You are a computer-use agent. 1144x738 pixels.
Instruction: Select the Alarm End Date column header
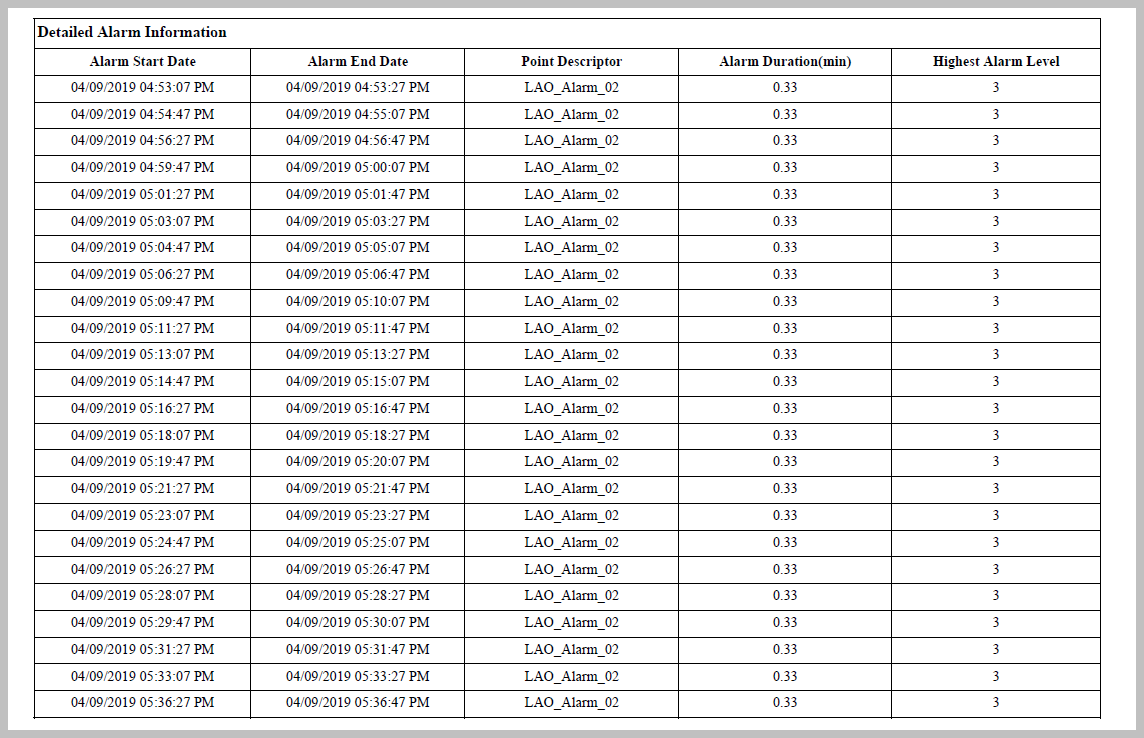pos(357,61)
